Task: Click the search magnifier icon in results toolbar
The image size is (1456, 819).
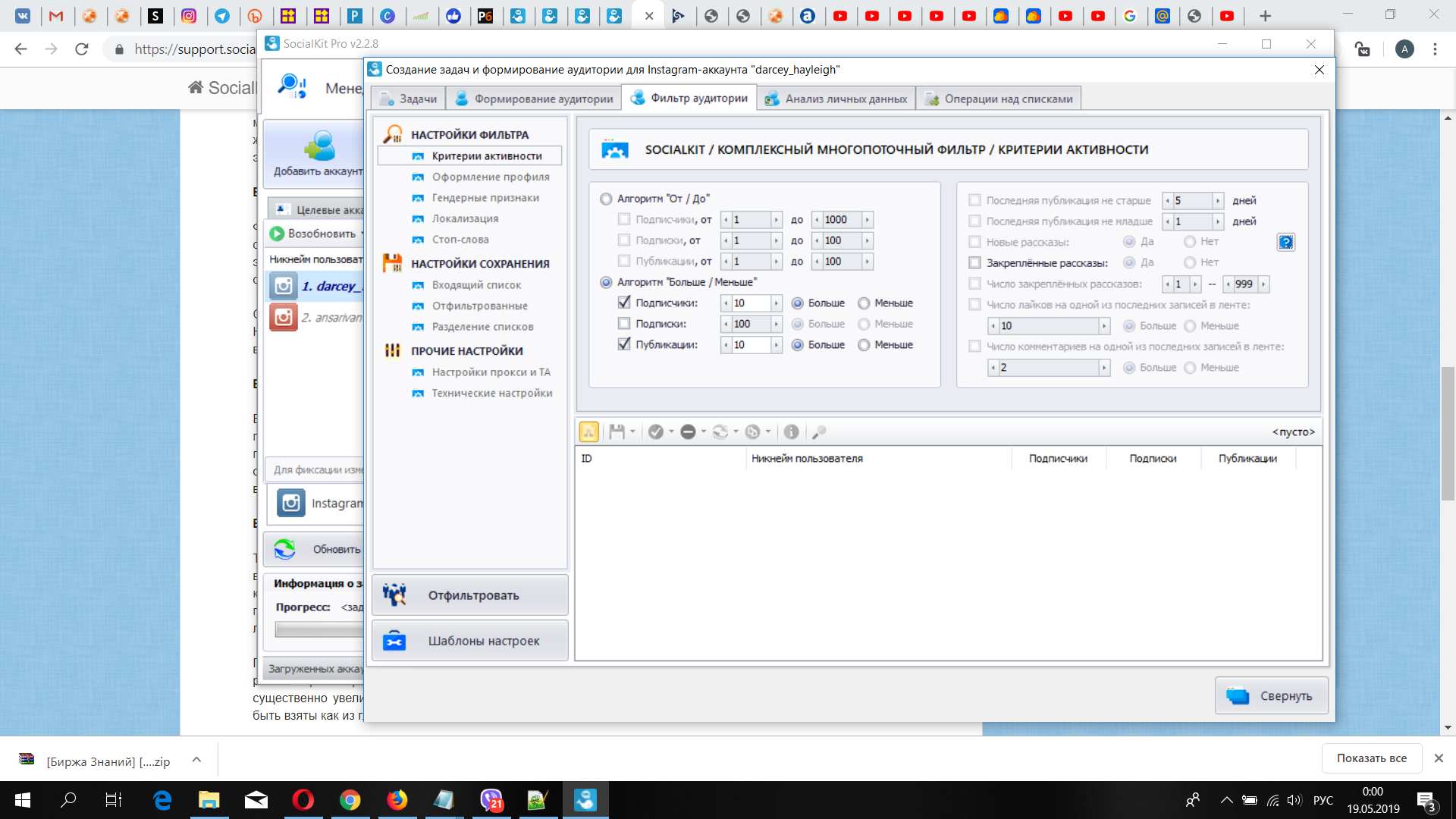Action: (819, 431)
